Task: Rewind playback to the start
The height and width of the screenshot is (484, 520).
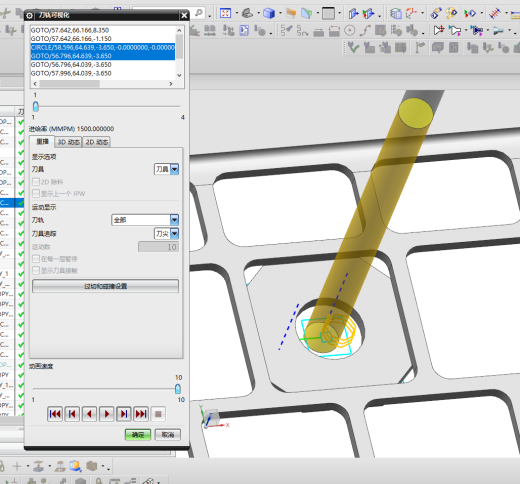Action: 55,414
